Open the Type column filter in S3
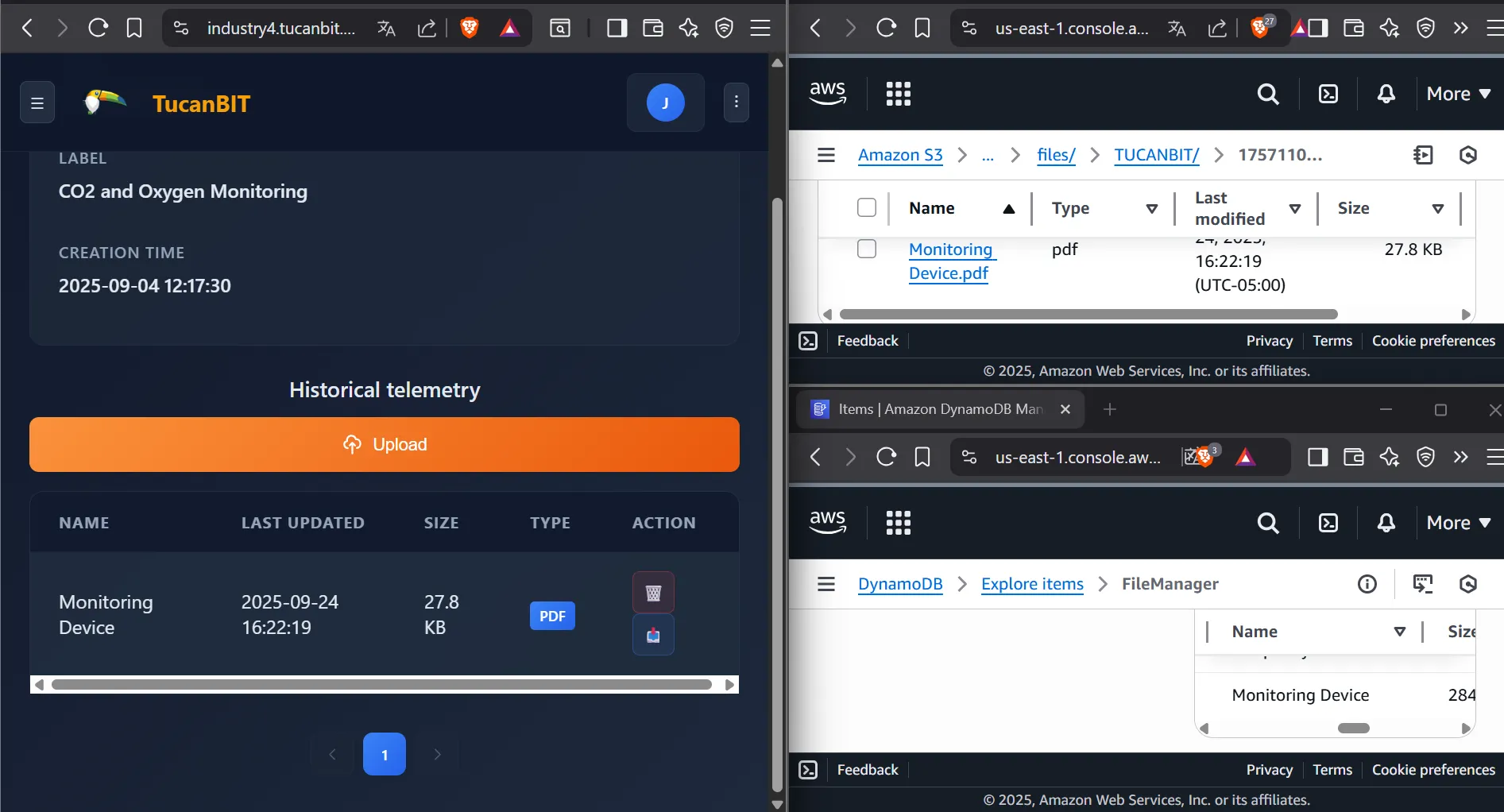Image resolution: width=1504 pixels, height=812 pixels. (1152, 208)
